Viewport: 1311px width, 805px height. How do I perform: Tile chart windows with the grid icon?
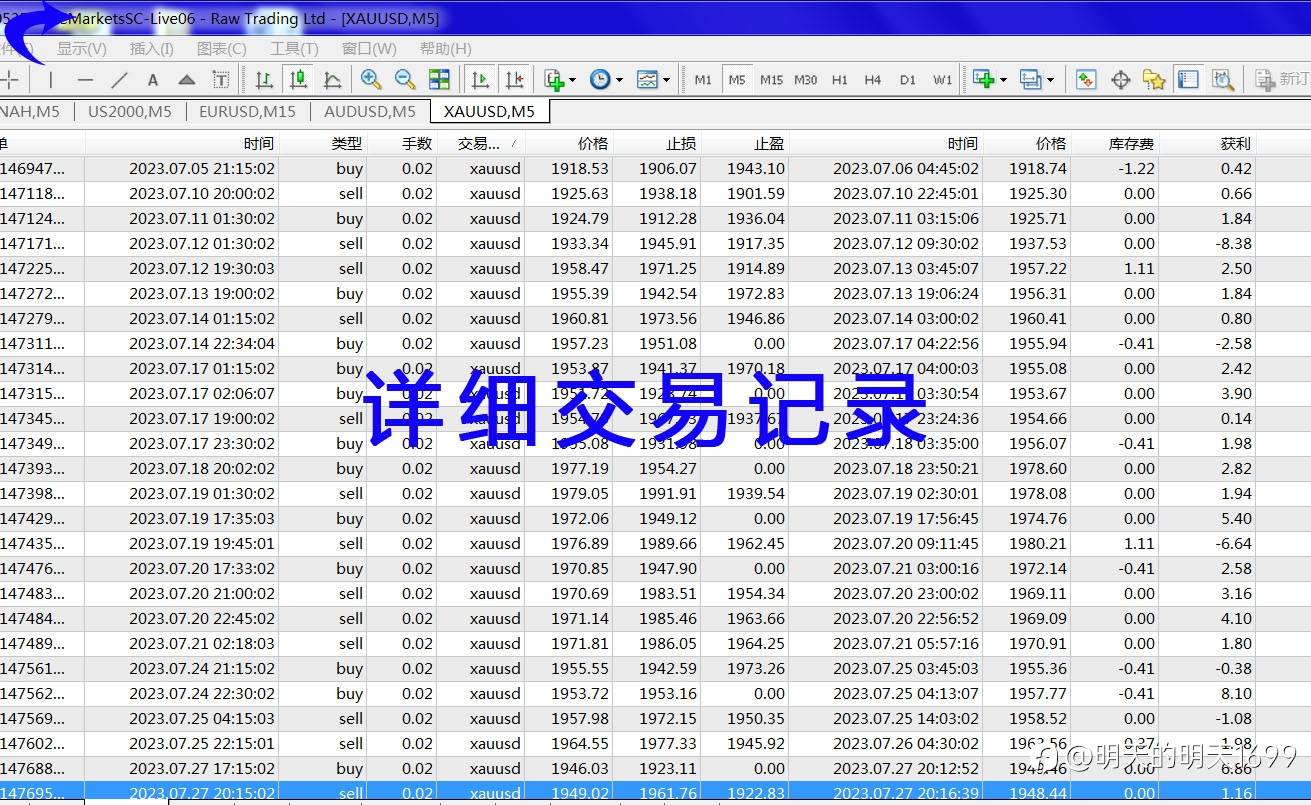pos(439,79)
